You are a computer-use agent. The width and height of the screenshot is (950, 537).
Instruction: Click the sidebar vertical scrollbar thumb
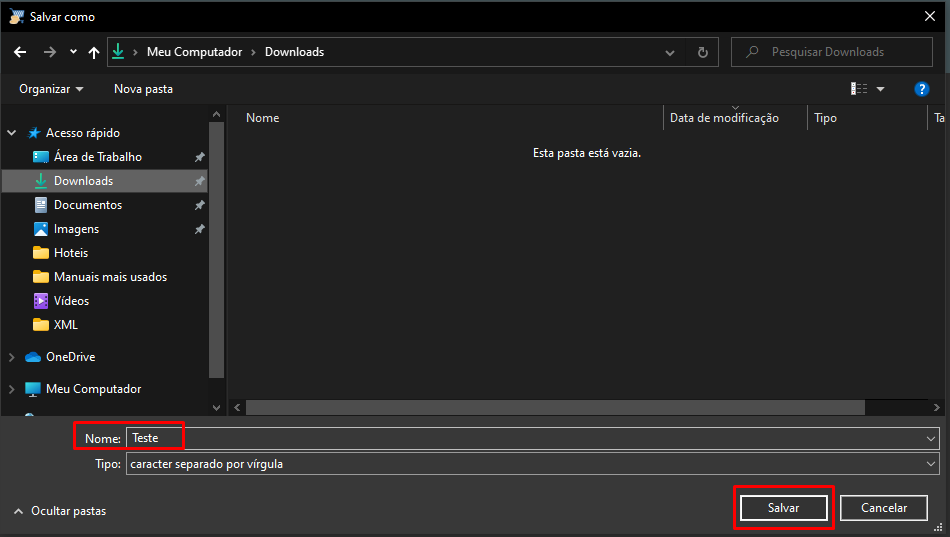click(217, 250)
